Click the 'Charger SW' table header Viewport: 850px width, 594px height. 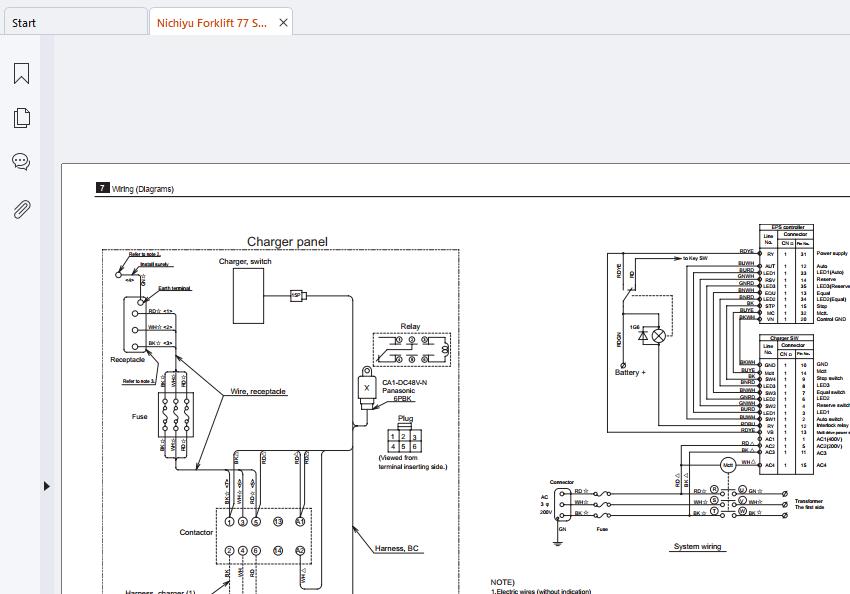coord(784,338)
